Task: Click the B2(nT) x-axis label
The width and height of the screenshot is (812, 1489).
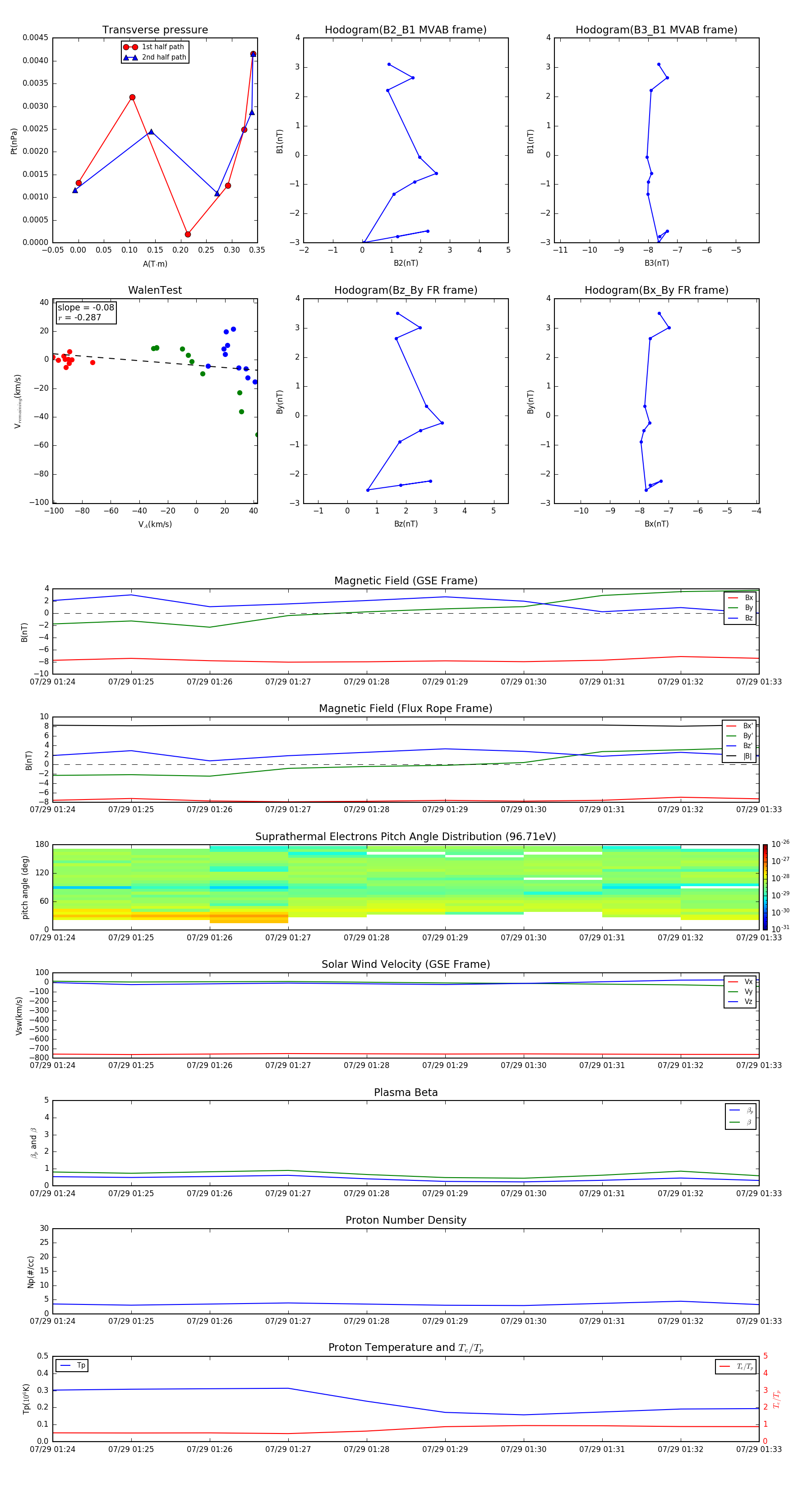Action: coord(406,263)
